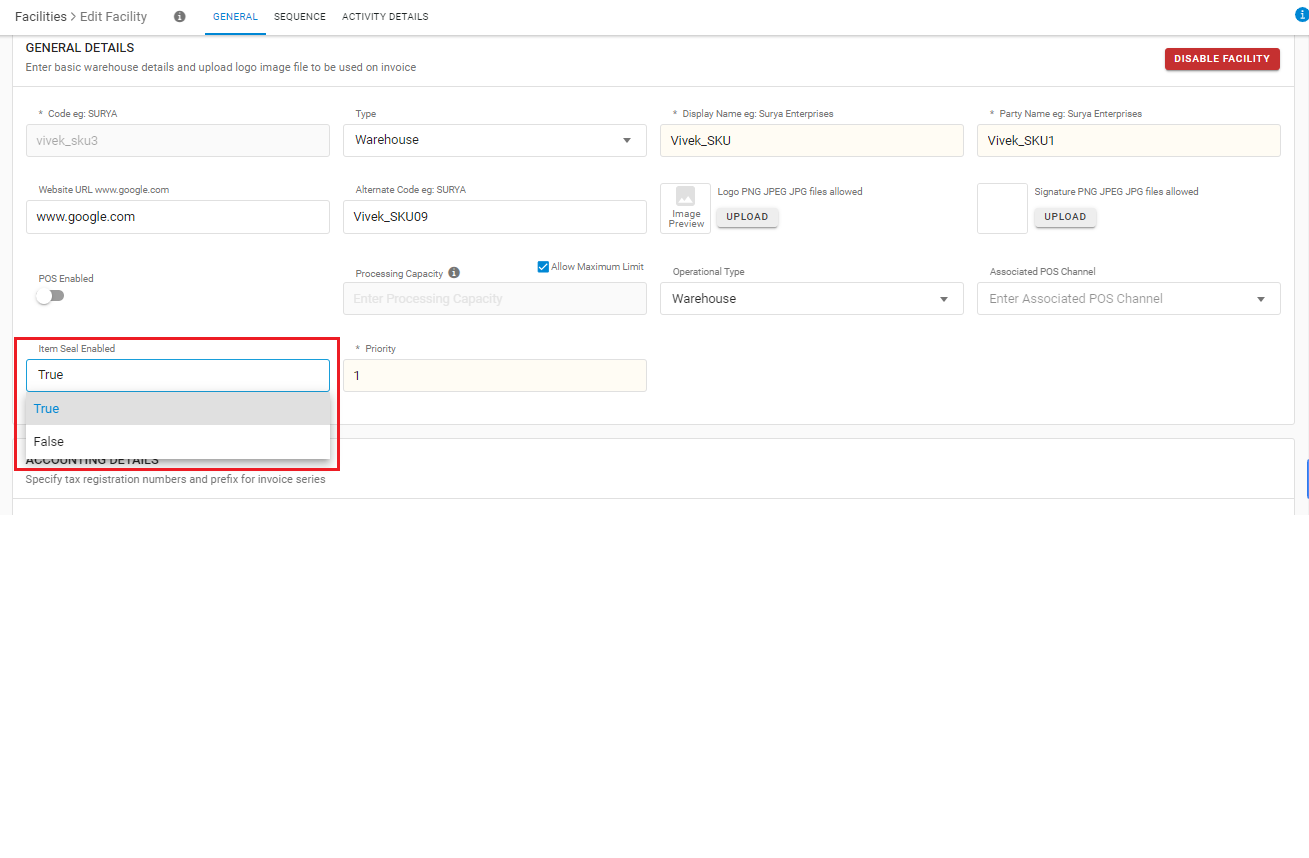Uncheck the Allow Maximum Limit checkbox
1309x858 pixels.
tap(543, 267)
